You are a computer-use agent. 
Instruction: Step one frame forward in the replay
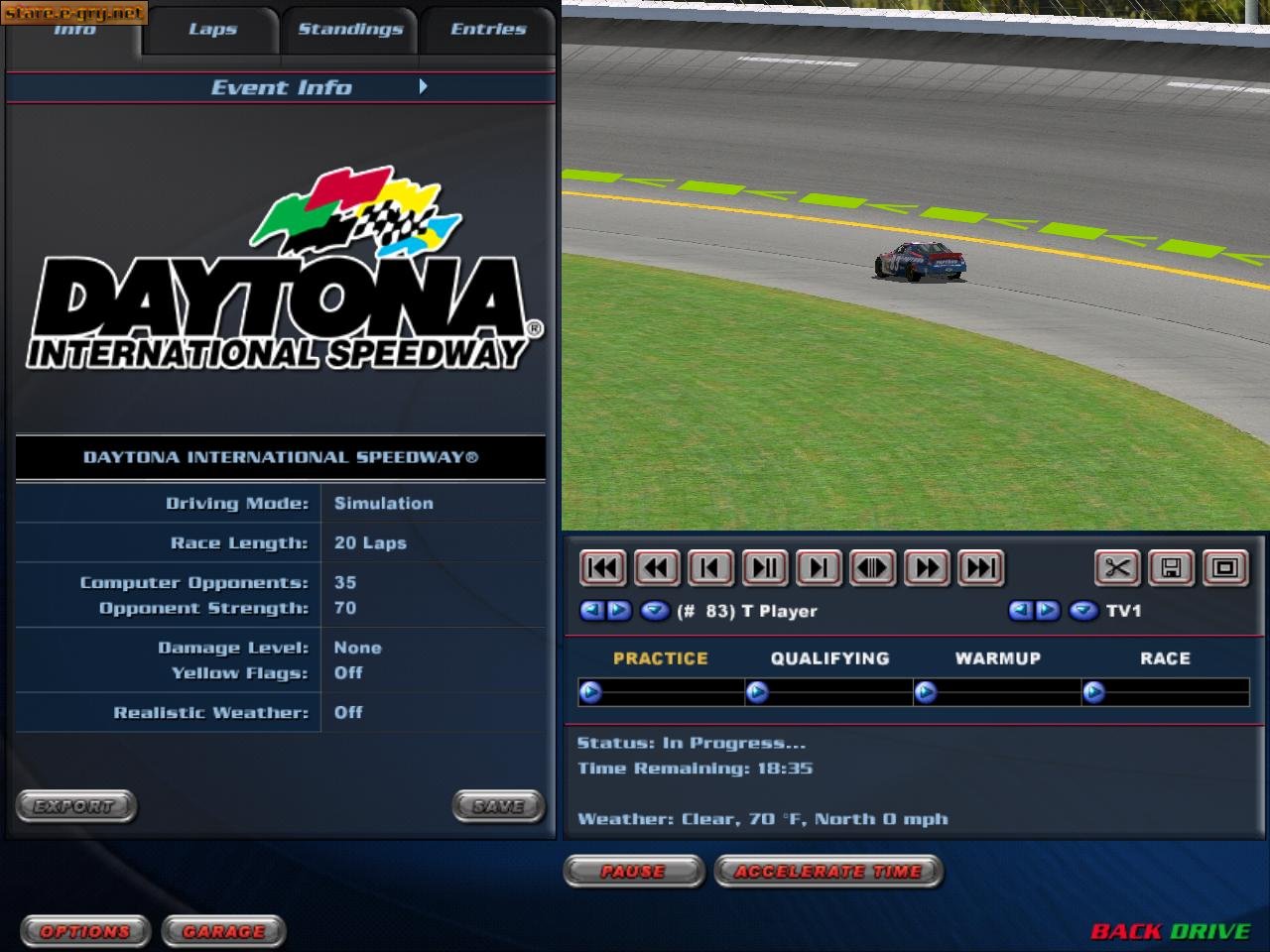[819, 567]
